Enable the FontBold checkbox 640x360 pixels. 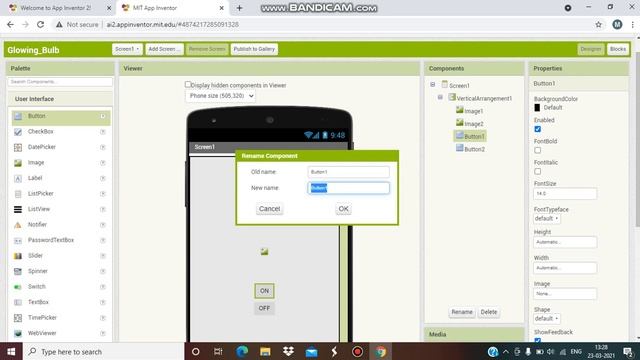538,150
